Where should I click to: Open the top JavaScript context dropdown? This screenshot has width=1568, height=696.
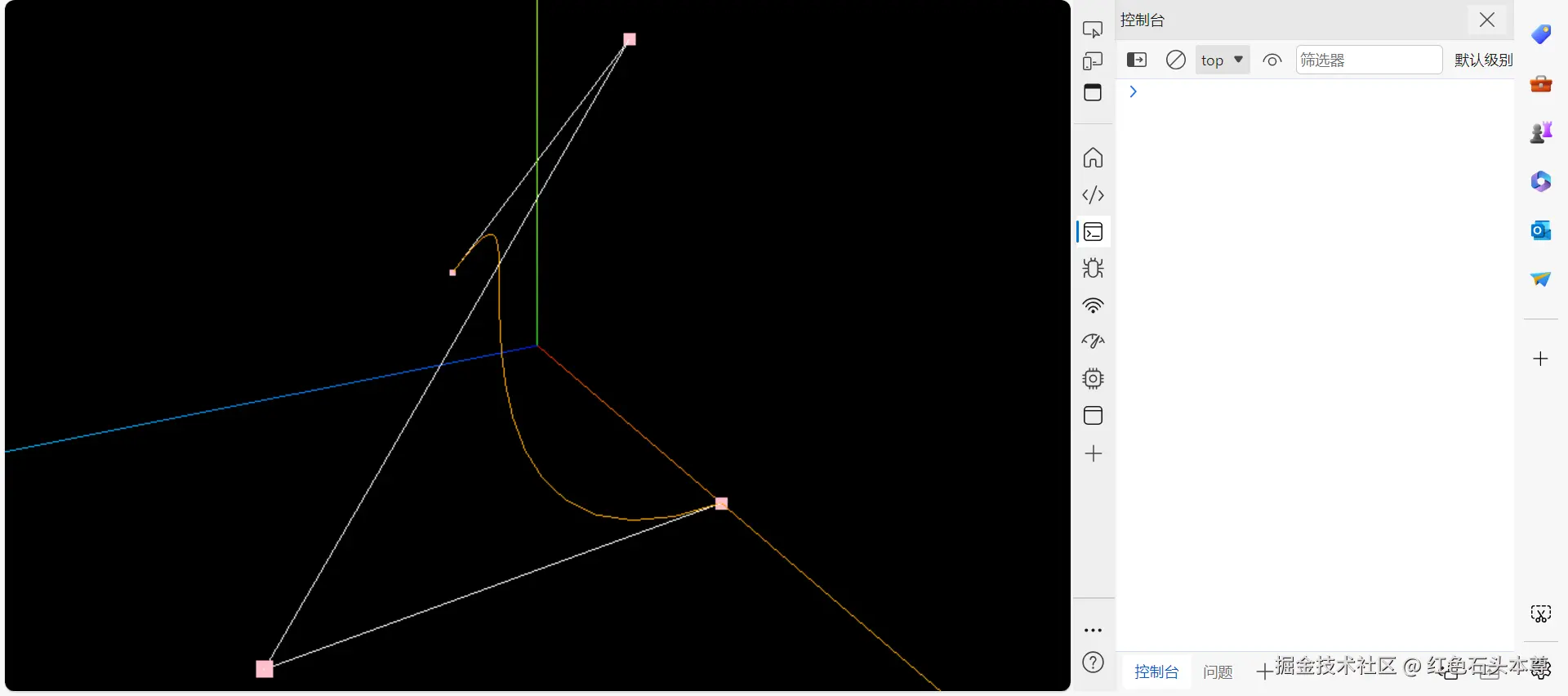pyautogui.click(x=1223, y=60)
